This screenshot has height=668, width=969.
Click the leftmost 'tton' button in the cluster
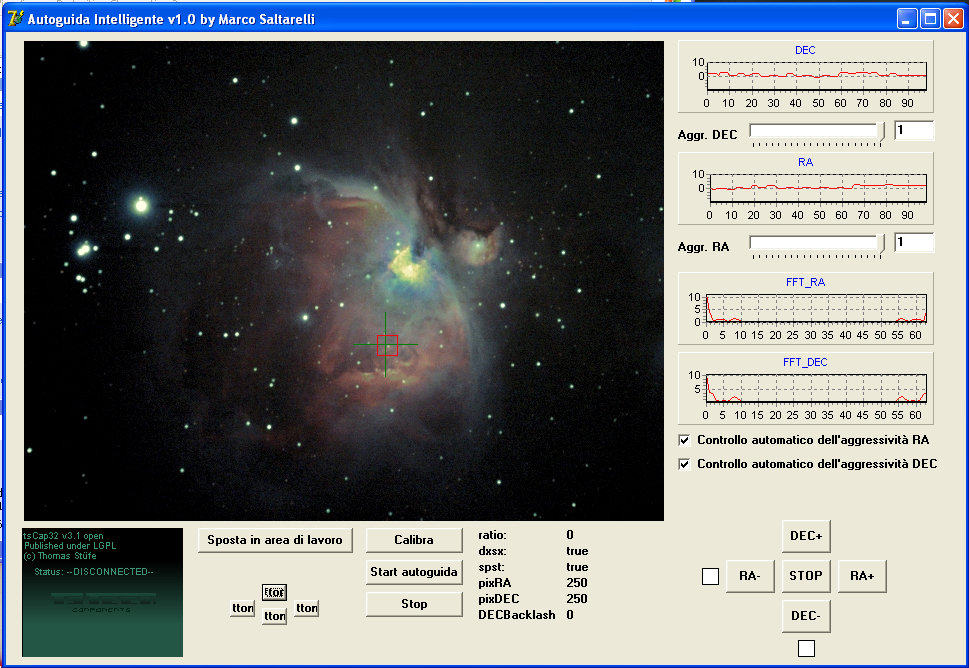(x=242, y=609)
